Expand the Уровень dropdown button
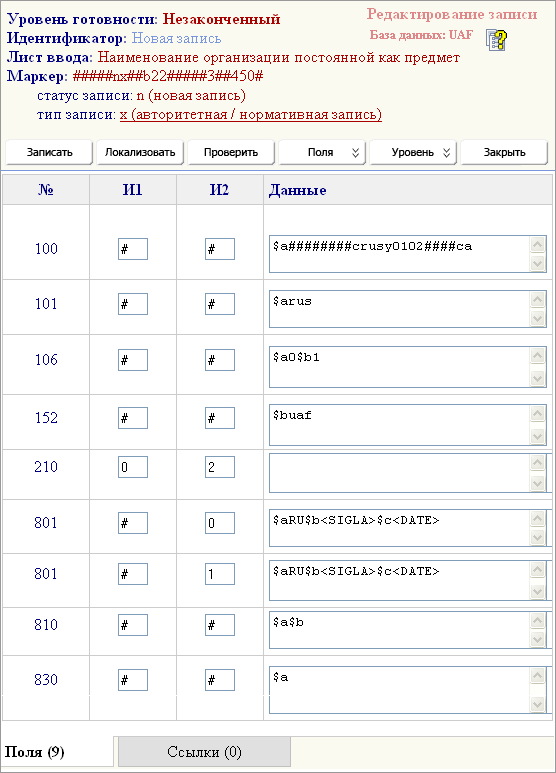Viewport: 556px width, 773px height. coord(413,152)
